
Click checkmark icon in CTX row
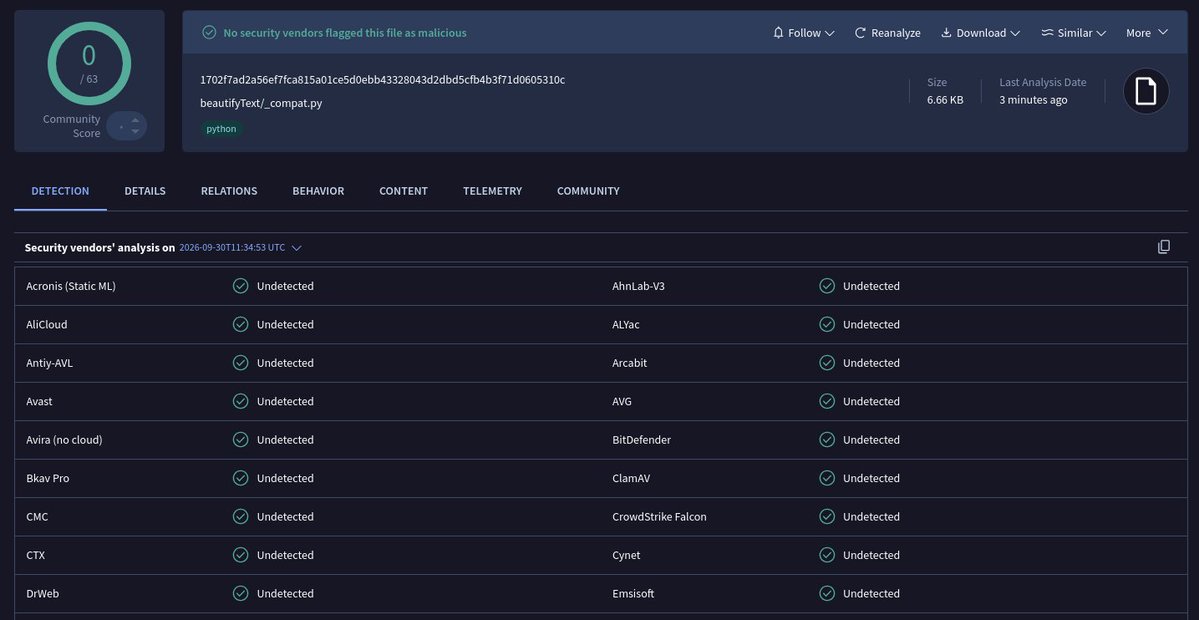point(240,555)
